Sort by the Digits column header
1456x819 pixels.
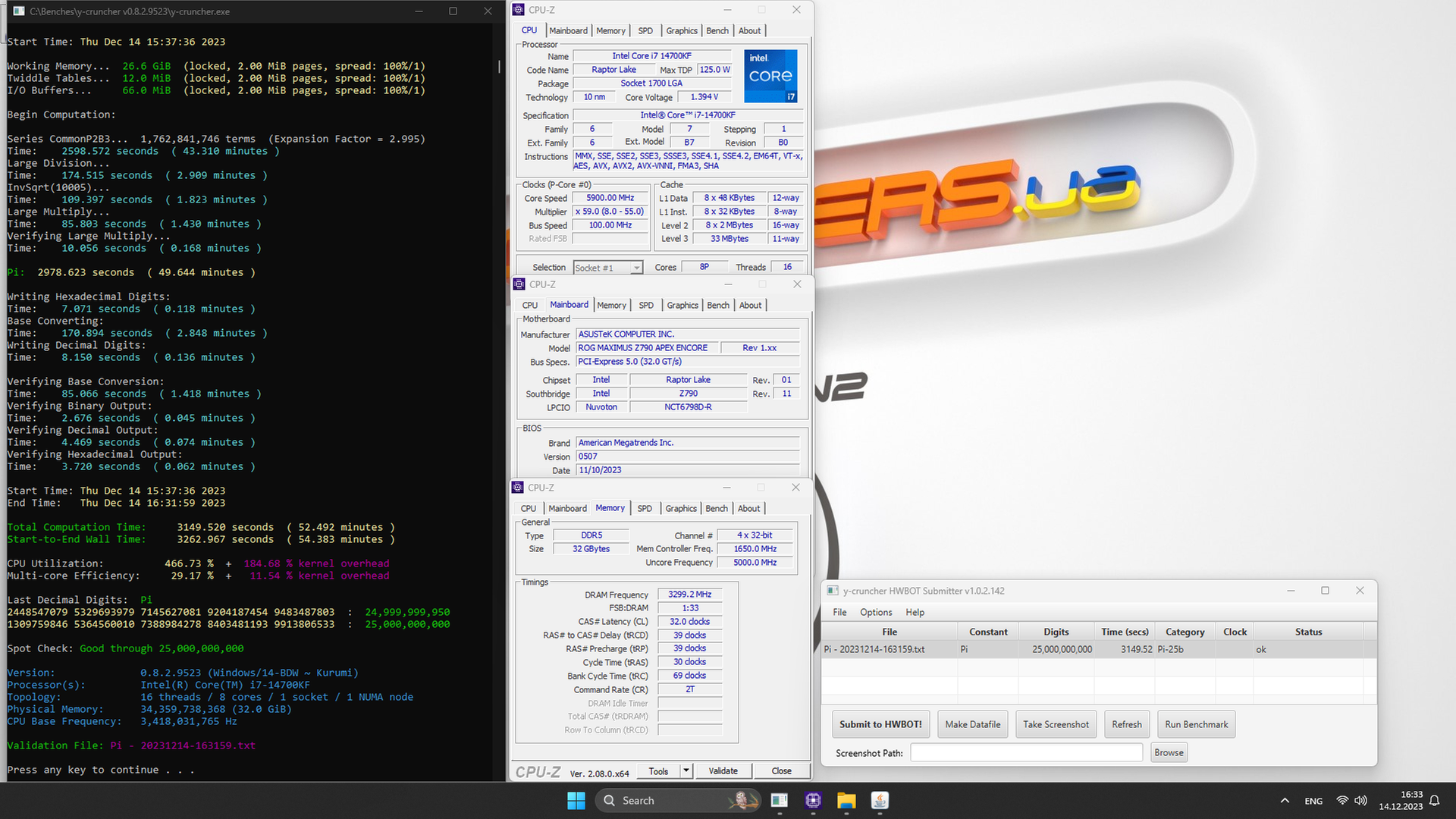(1056, 632)
